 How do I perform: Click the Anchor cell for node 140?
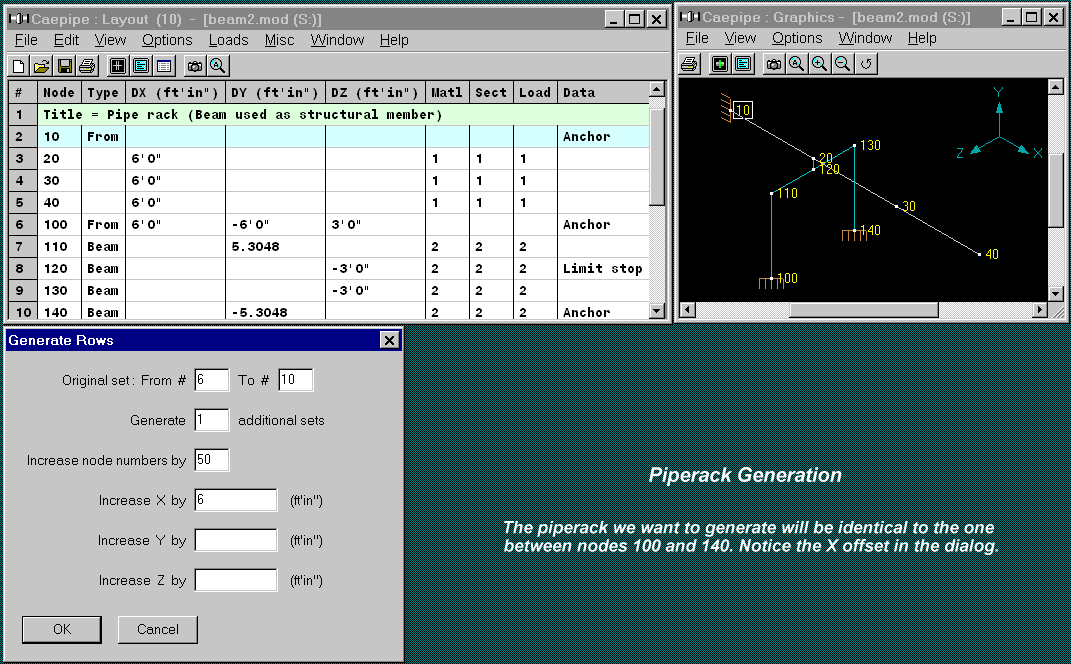tap(602, 312)
